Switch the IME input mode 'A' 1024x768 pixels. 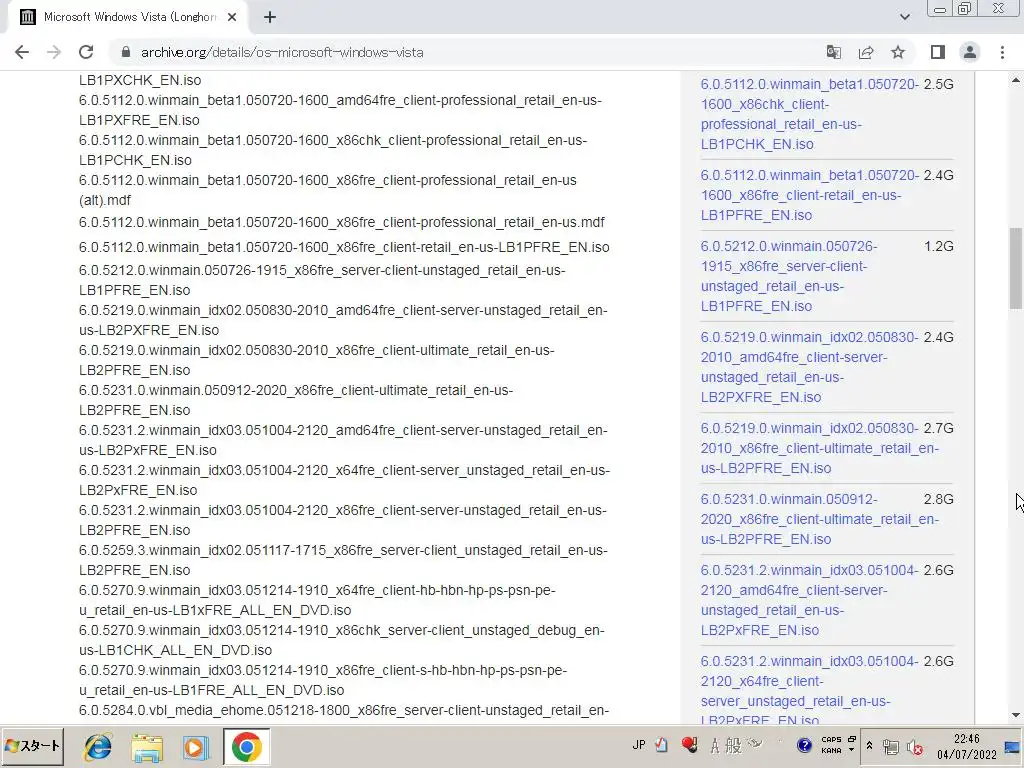click(x=715, y=746)
